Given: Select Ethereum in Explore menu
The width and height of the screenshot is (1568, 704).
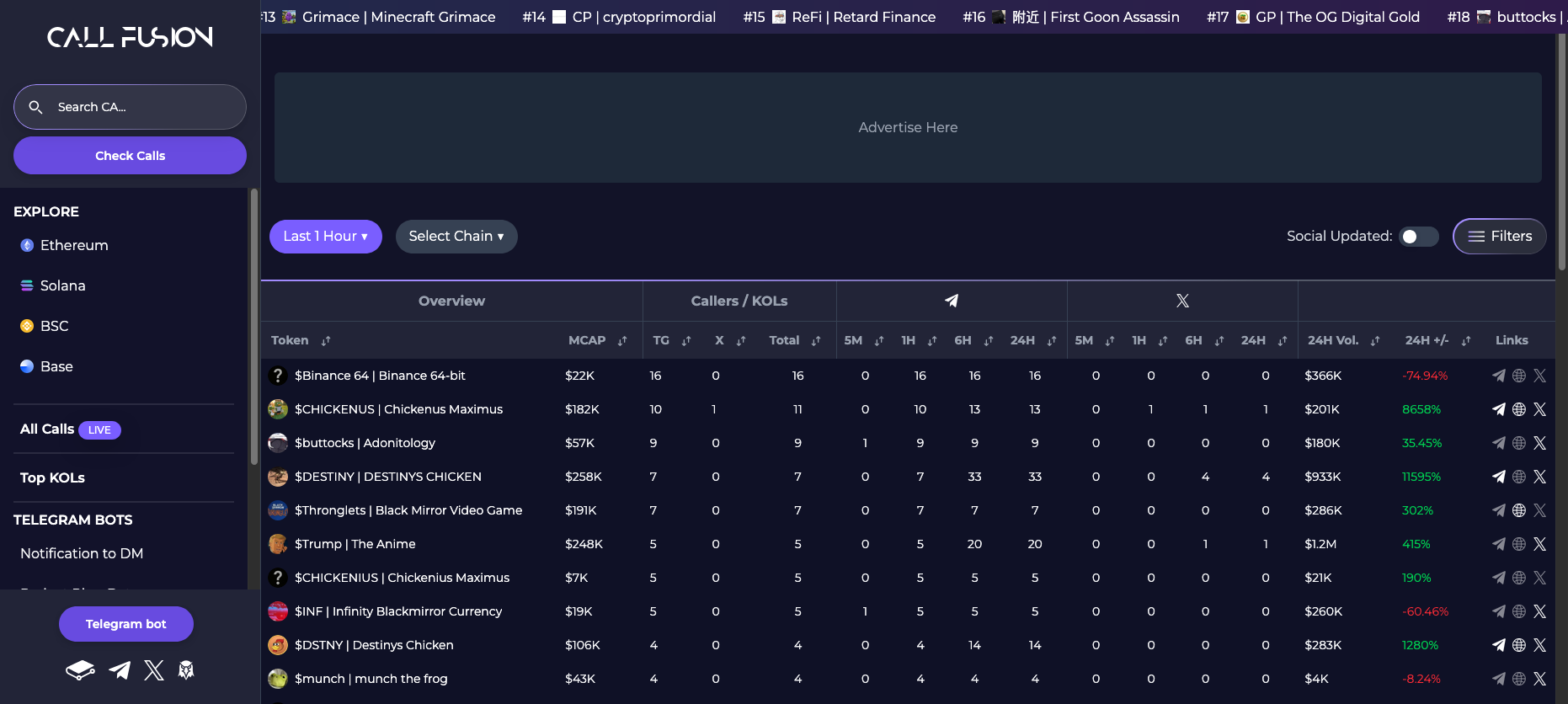Looking at the screenshot, I should 64,245.
